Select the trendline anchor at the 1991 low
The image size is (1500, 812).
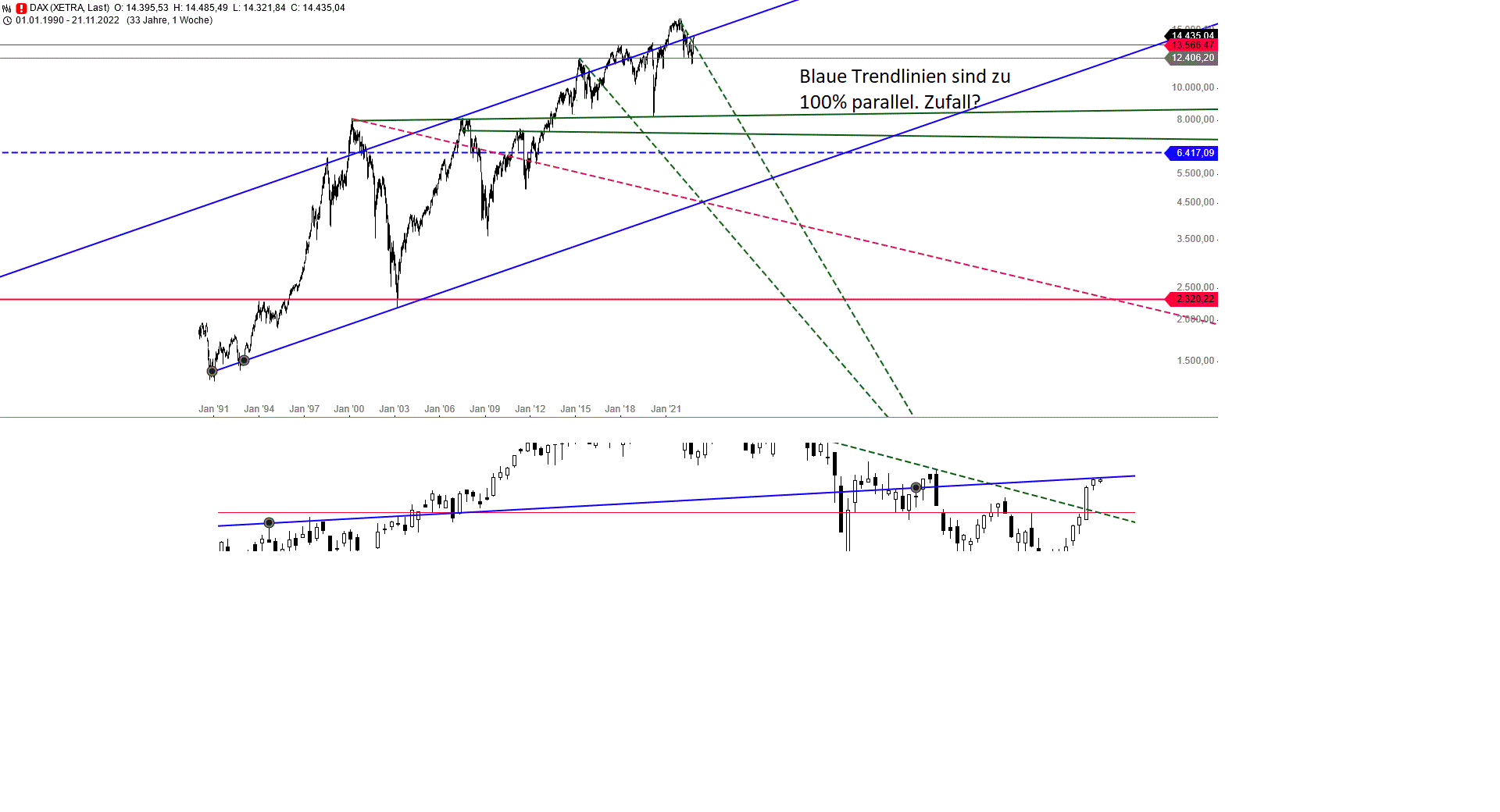click(212, 371)
